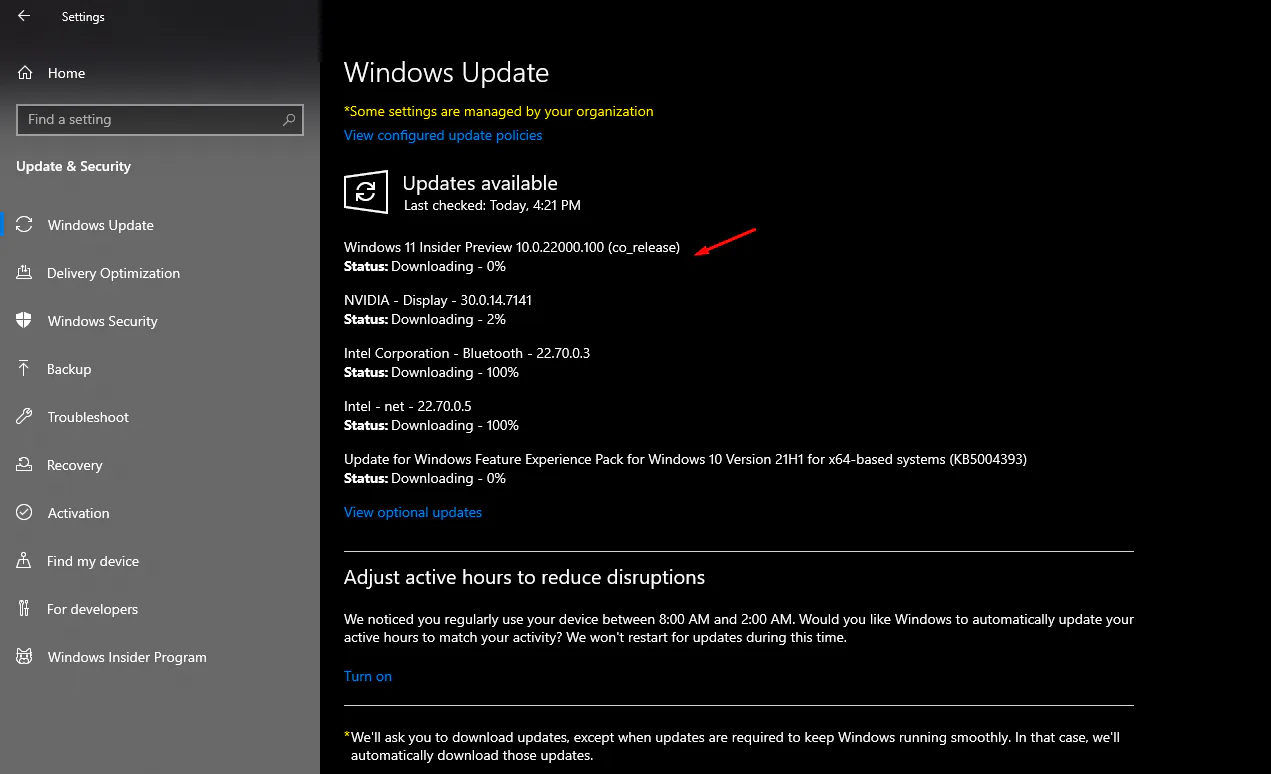
Task: Open View optional updates link
Action: 413,512
